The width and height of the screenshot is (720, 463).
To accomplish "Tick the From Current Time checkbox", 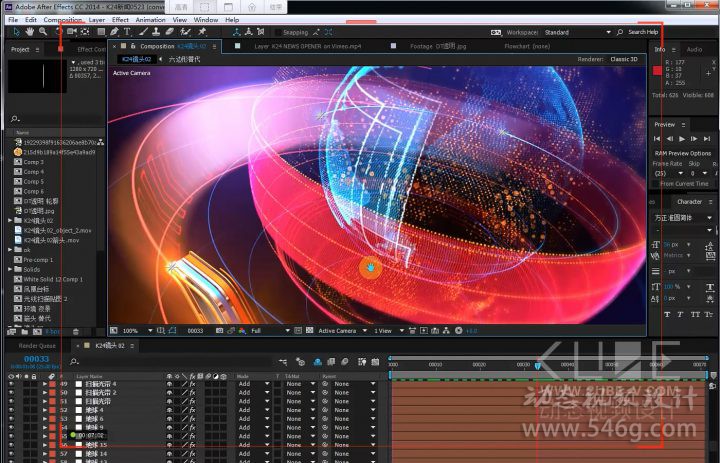I will click(657, 184).
